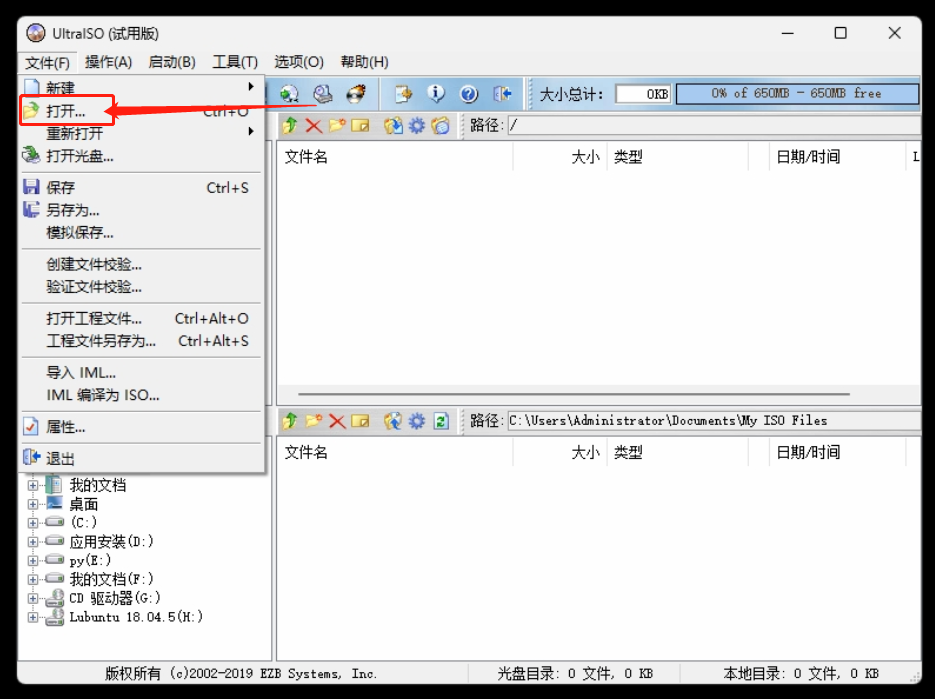Select 打开... in the File menu

pyautogui.click(x=141, y=110)
